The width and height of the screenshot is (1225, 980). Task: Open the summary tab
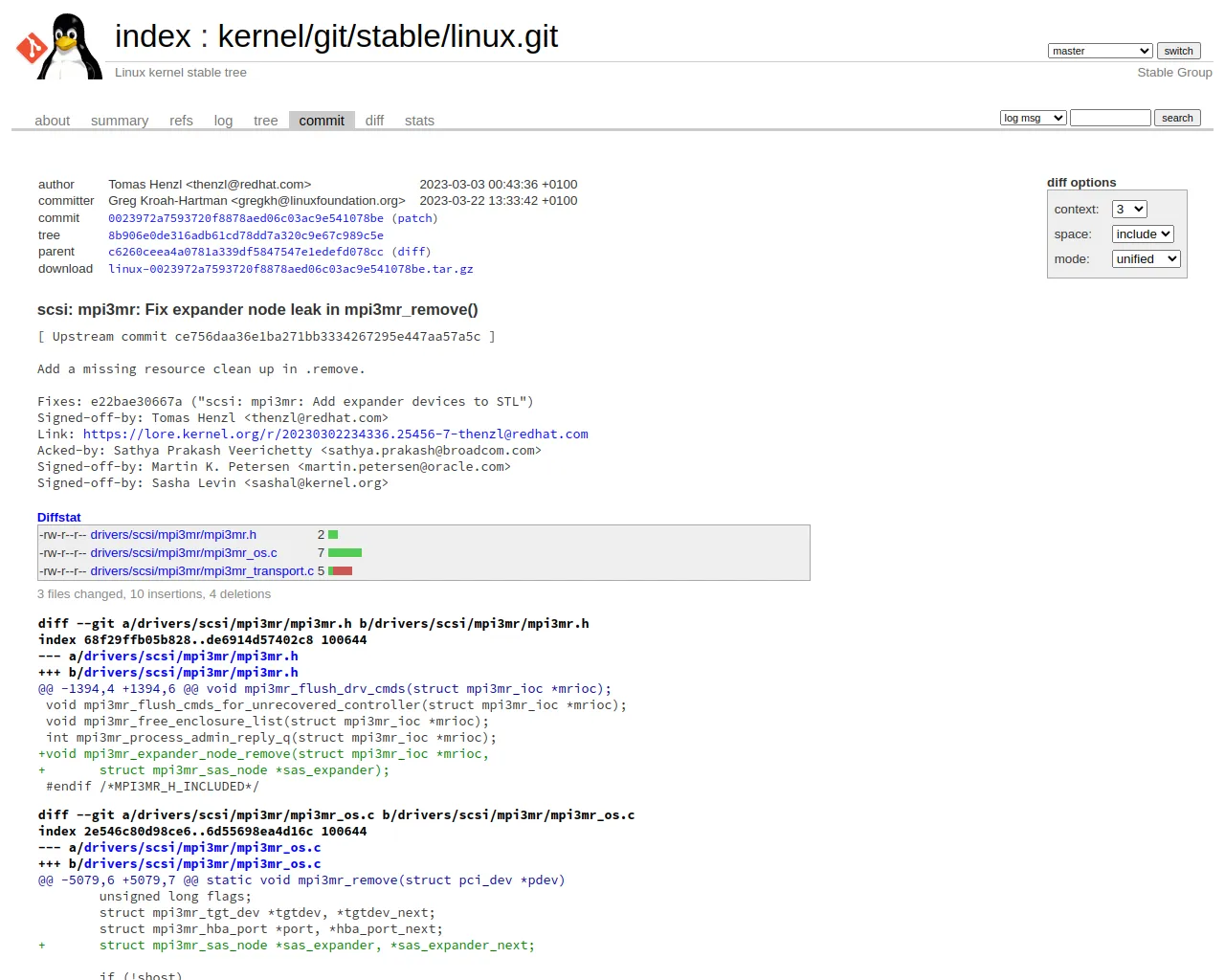pos(120,121)
